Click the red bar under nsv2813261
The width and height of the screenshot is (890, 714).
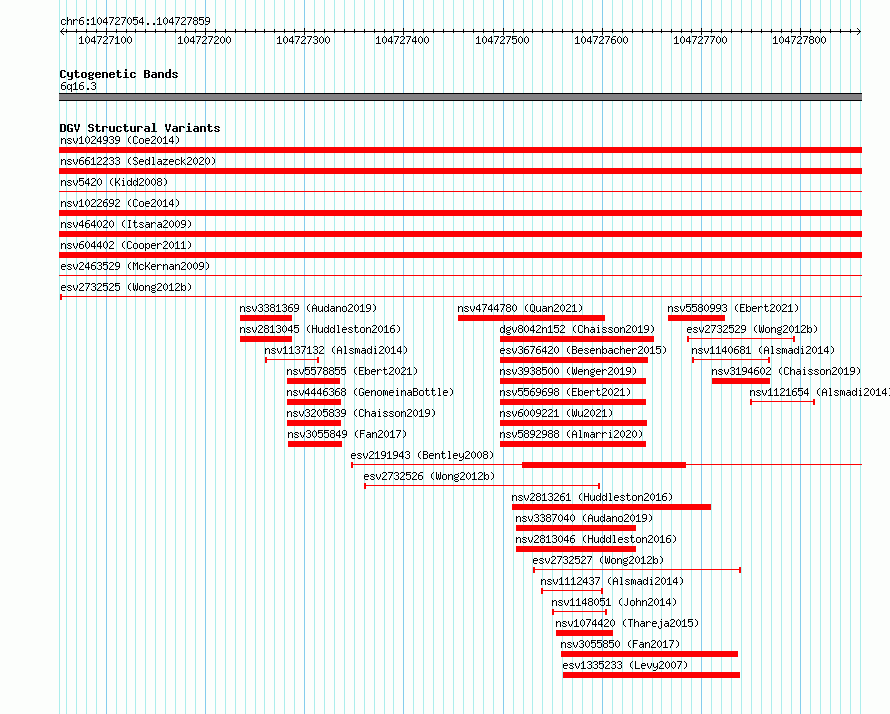click(x=611, y=507)
